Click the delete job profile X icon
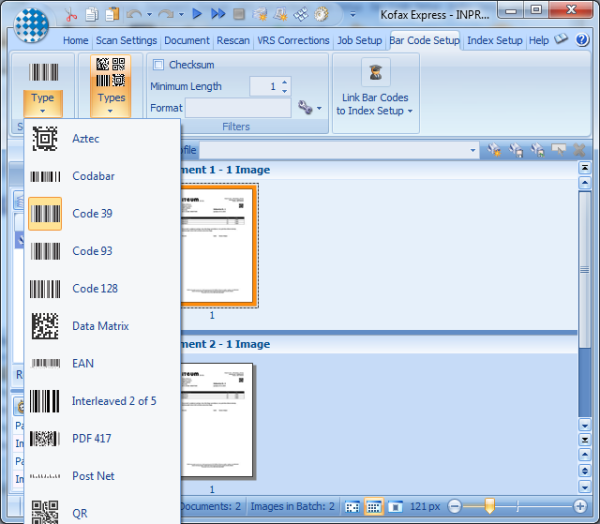The height and width of the screenshot is (524, 600). (580, 150)
